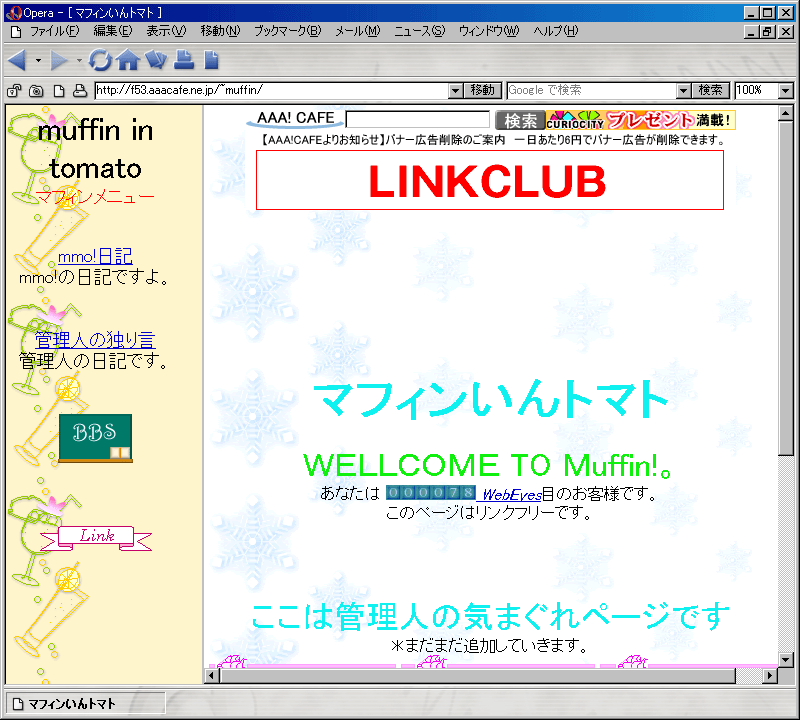Click the バナー広告削除のご案内 notice text

pos(445,140)
